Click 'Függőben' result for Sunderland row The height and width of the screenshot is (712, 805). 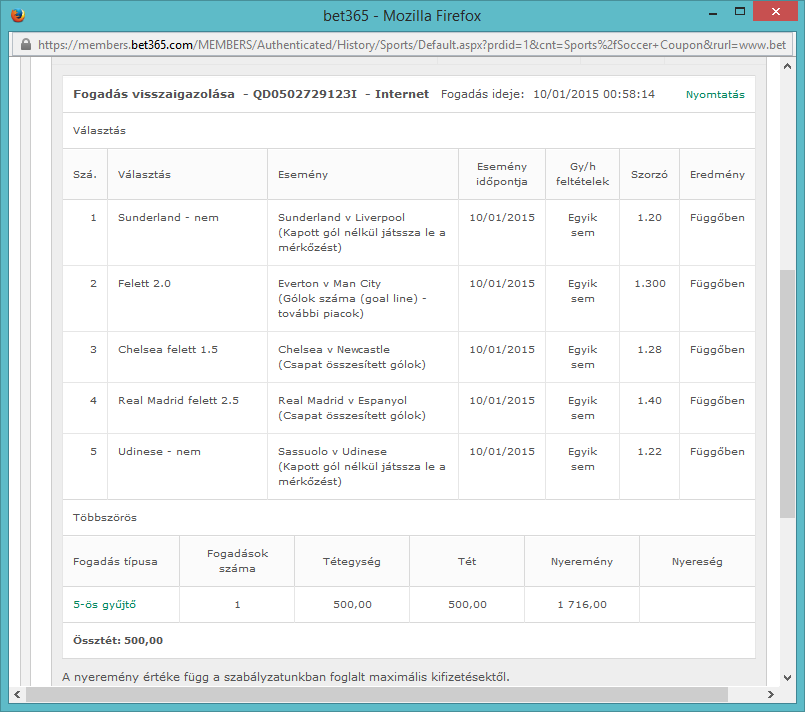tap(717, 218)
